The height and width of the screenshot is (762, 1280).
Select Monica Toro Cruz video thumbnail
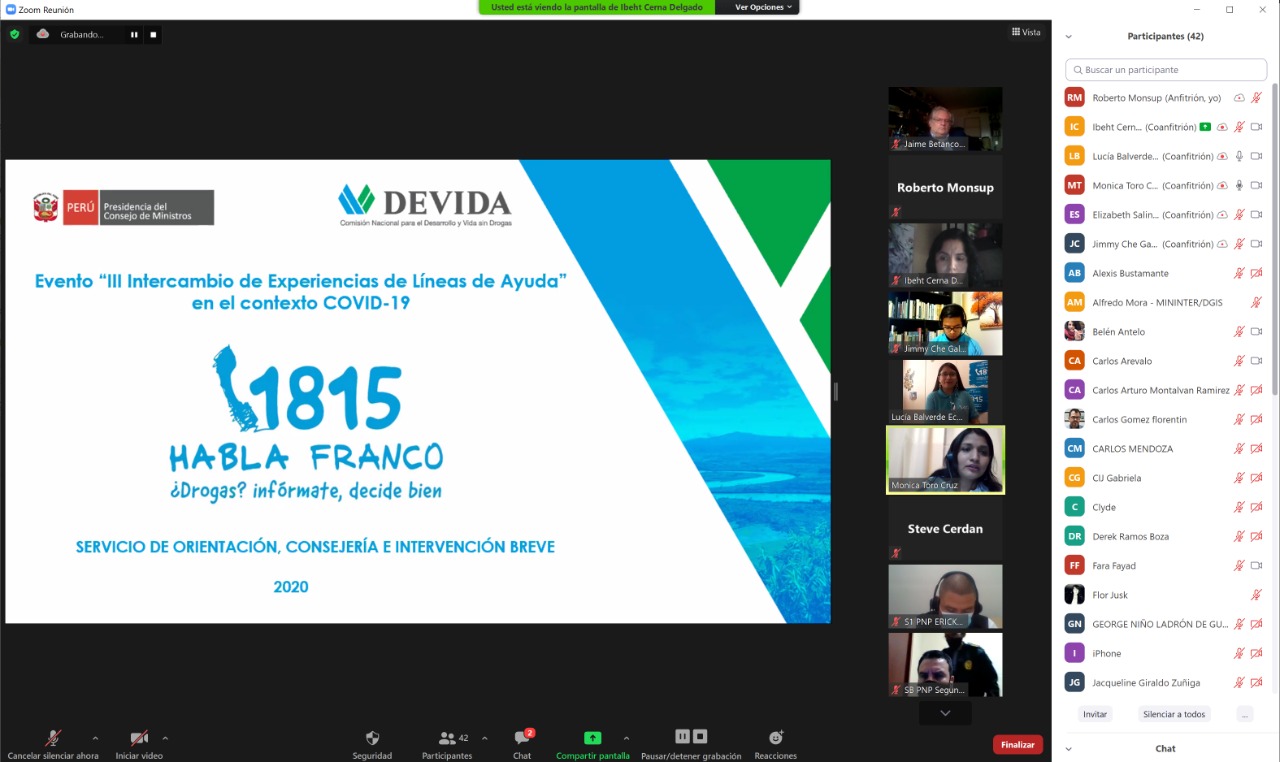(x=945, y=460)
